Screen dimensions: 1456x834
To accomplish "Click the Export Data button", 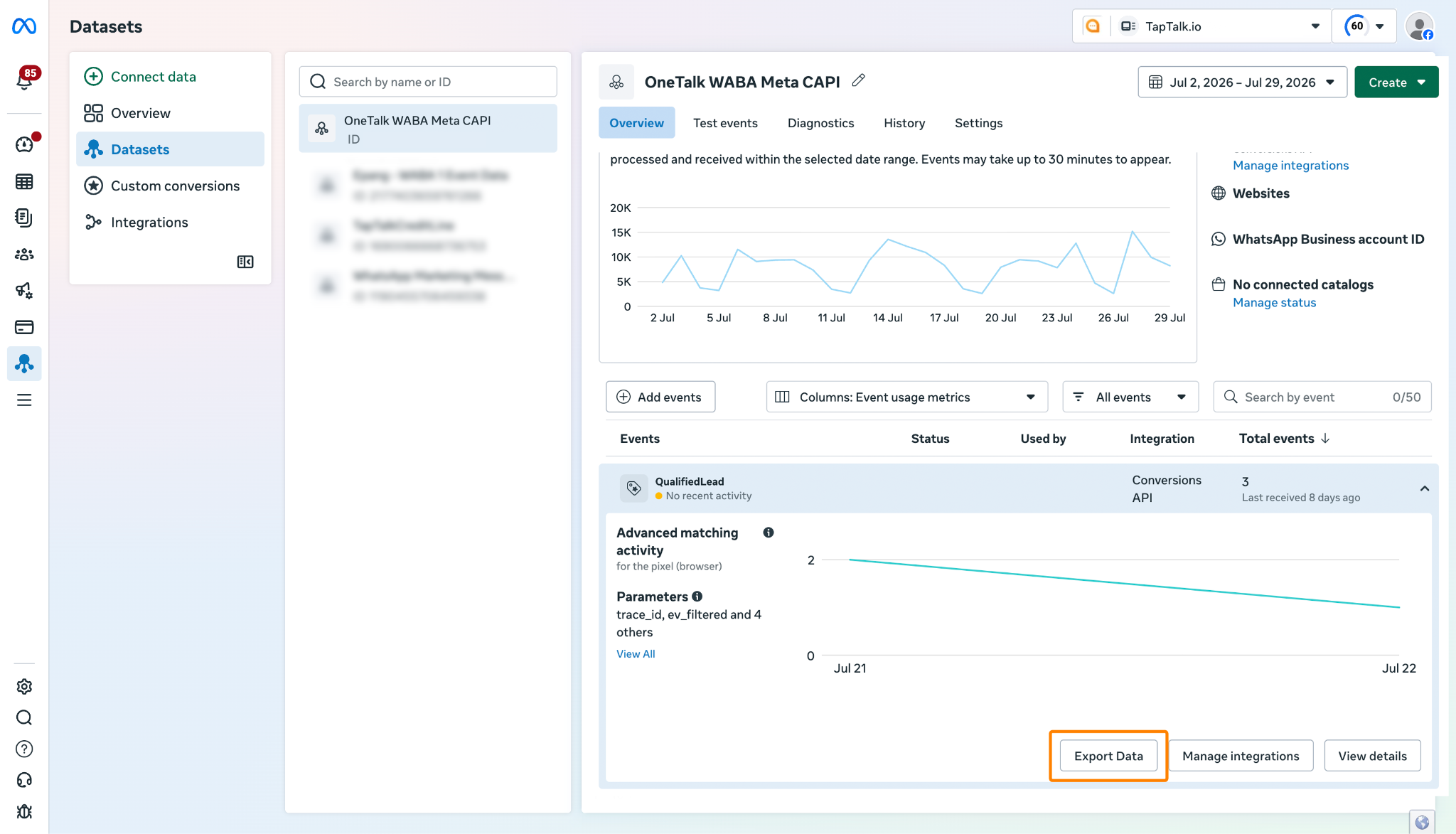I will [1108, 756].
